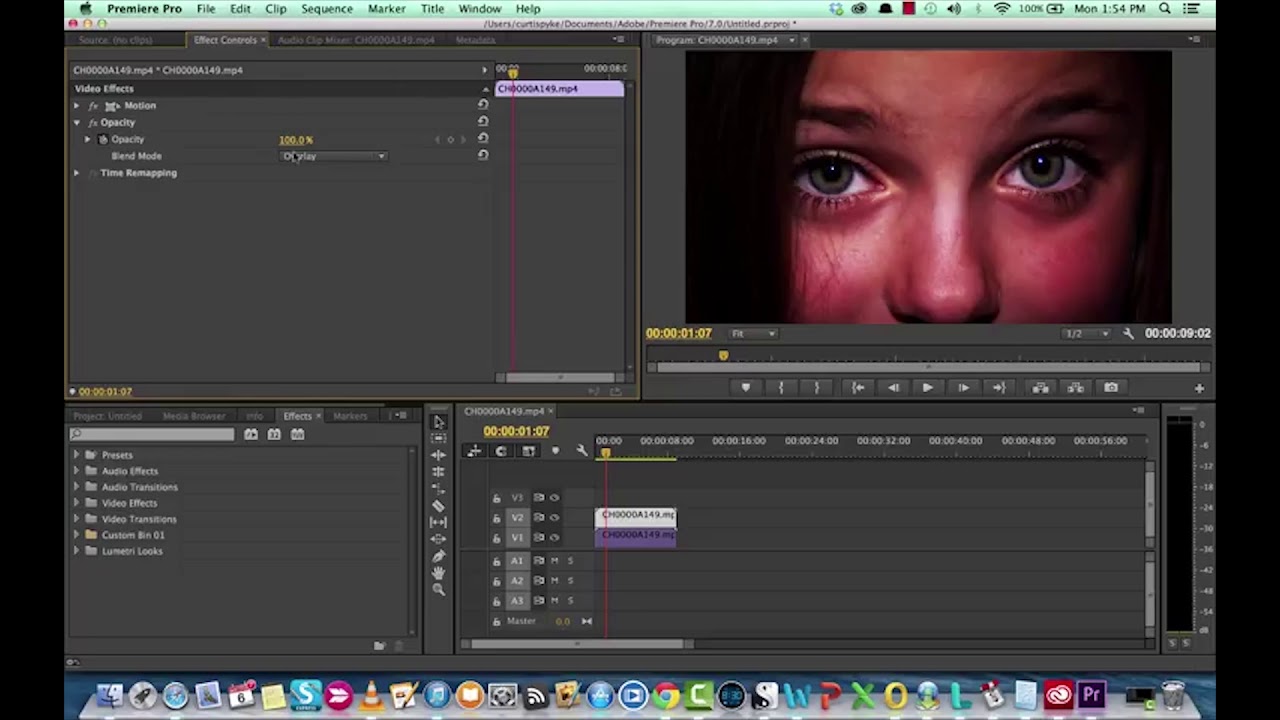The height and width of the screenshot is (720, 1280).
Task: Select the Razor tool in the tools panel
Action: pos(438,505)
